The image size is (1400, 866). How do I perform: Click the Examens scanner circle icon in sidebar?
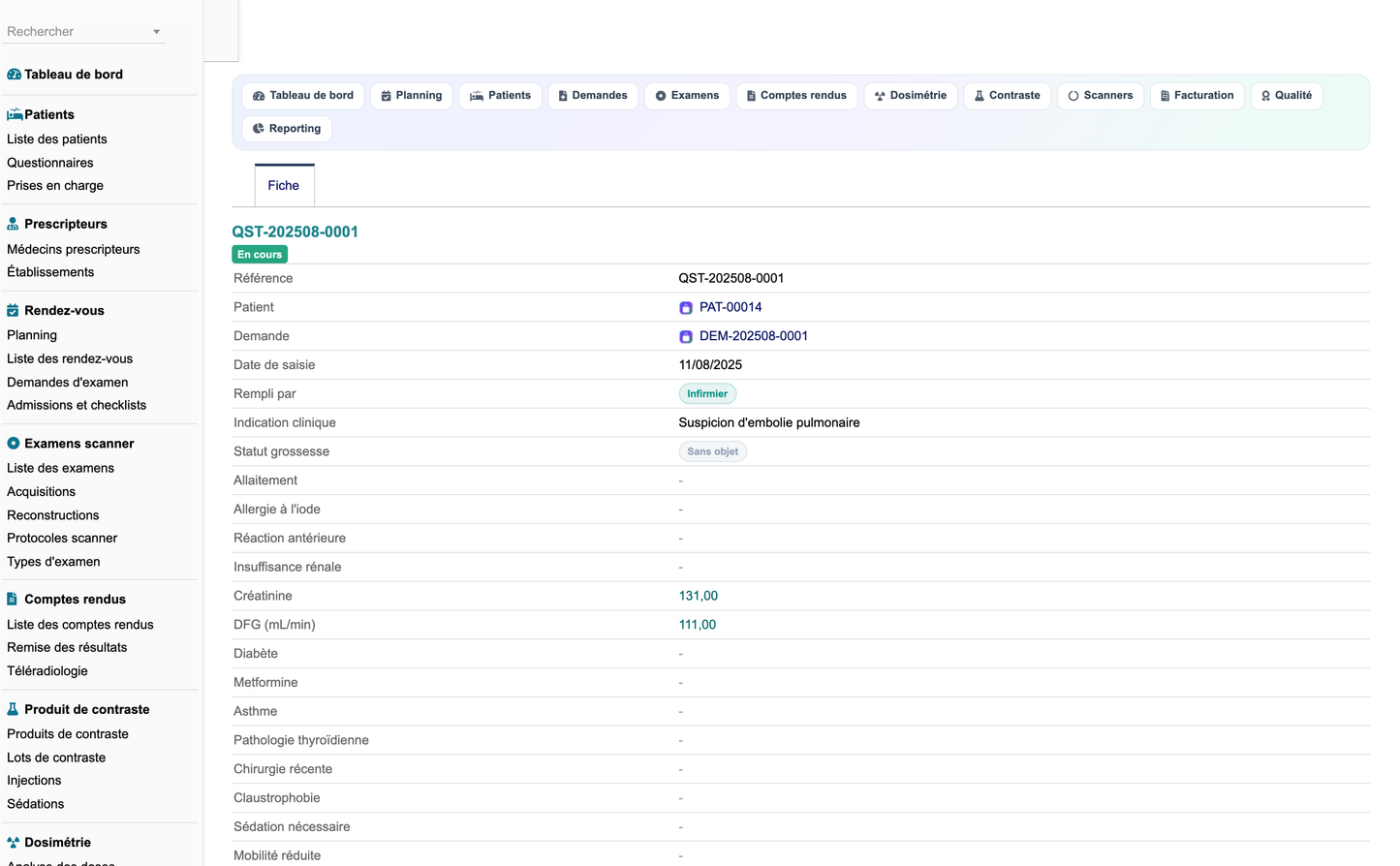14,444
